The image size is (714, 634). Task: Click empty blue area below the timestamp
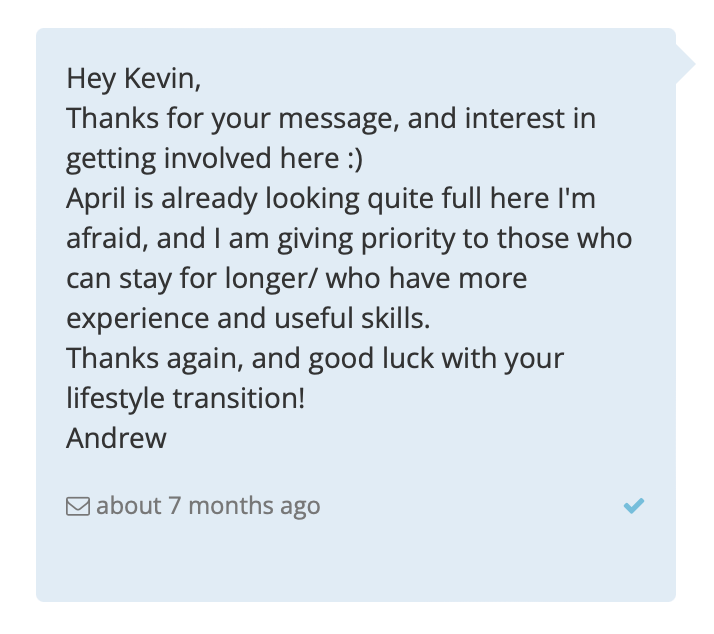click(x=355, y=562)
